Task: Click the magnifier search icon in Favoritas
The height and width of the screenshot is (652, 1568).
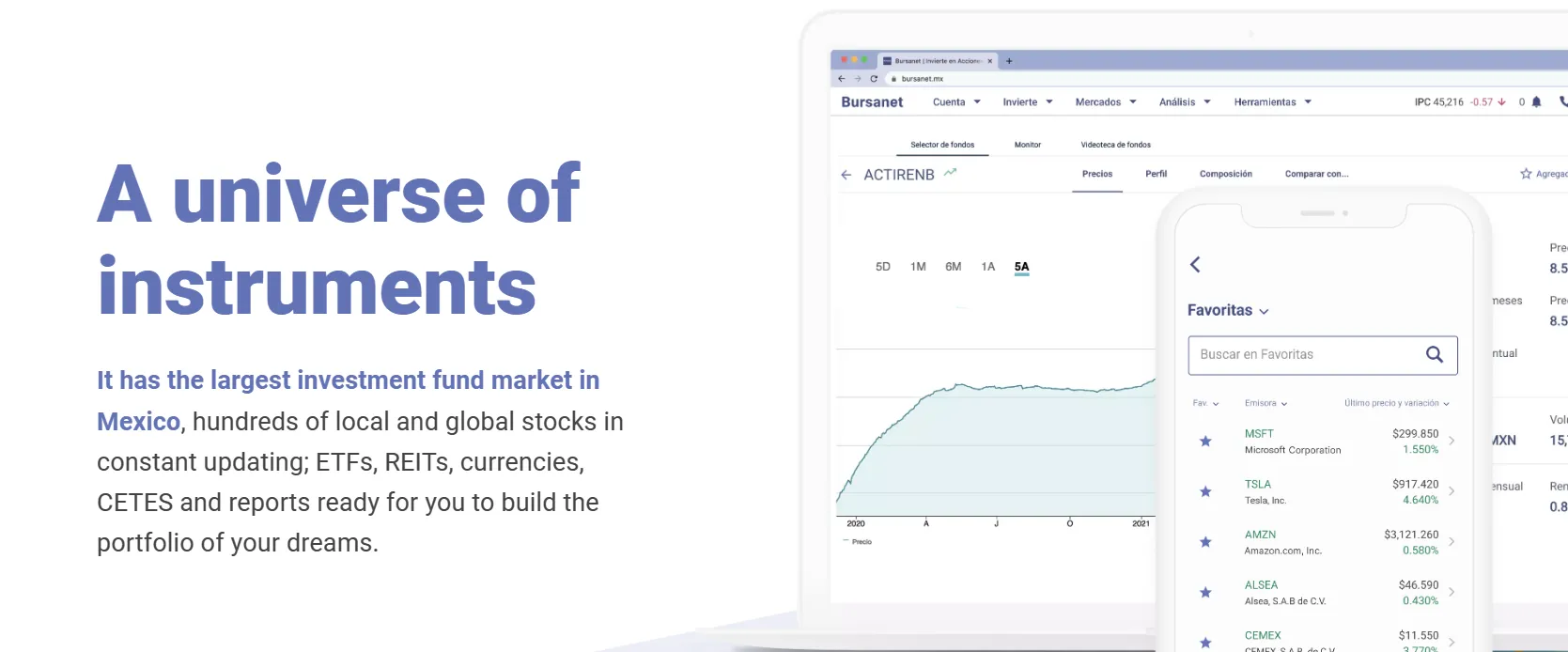Action: [1435, 354]
